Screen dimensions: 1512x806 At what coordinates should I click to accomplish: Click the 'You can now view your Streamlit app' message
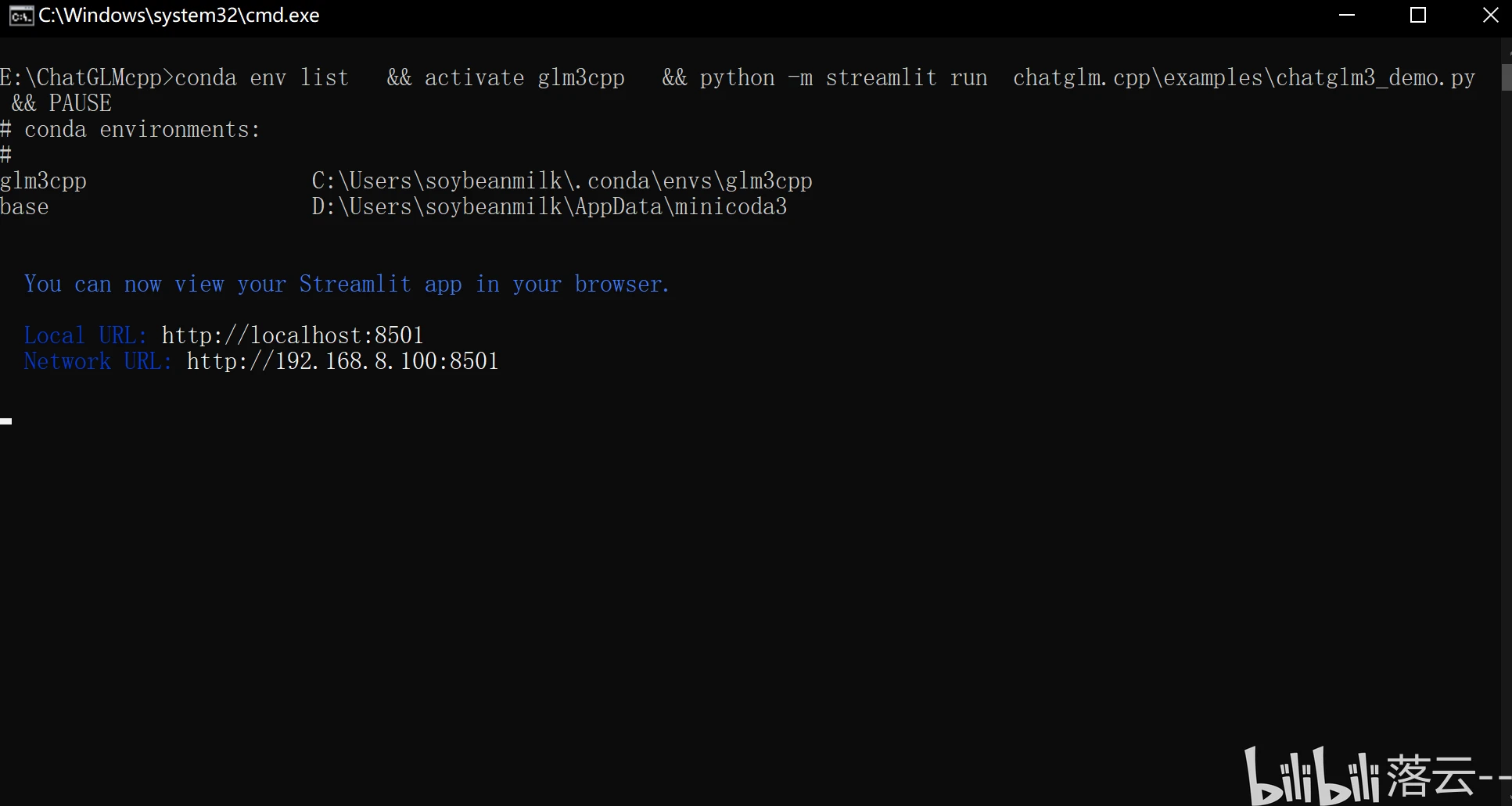tap(347, 284)
